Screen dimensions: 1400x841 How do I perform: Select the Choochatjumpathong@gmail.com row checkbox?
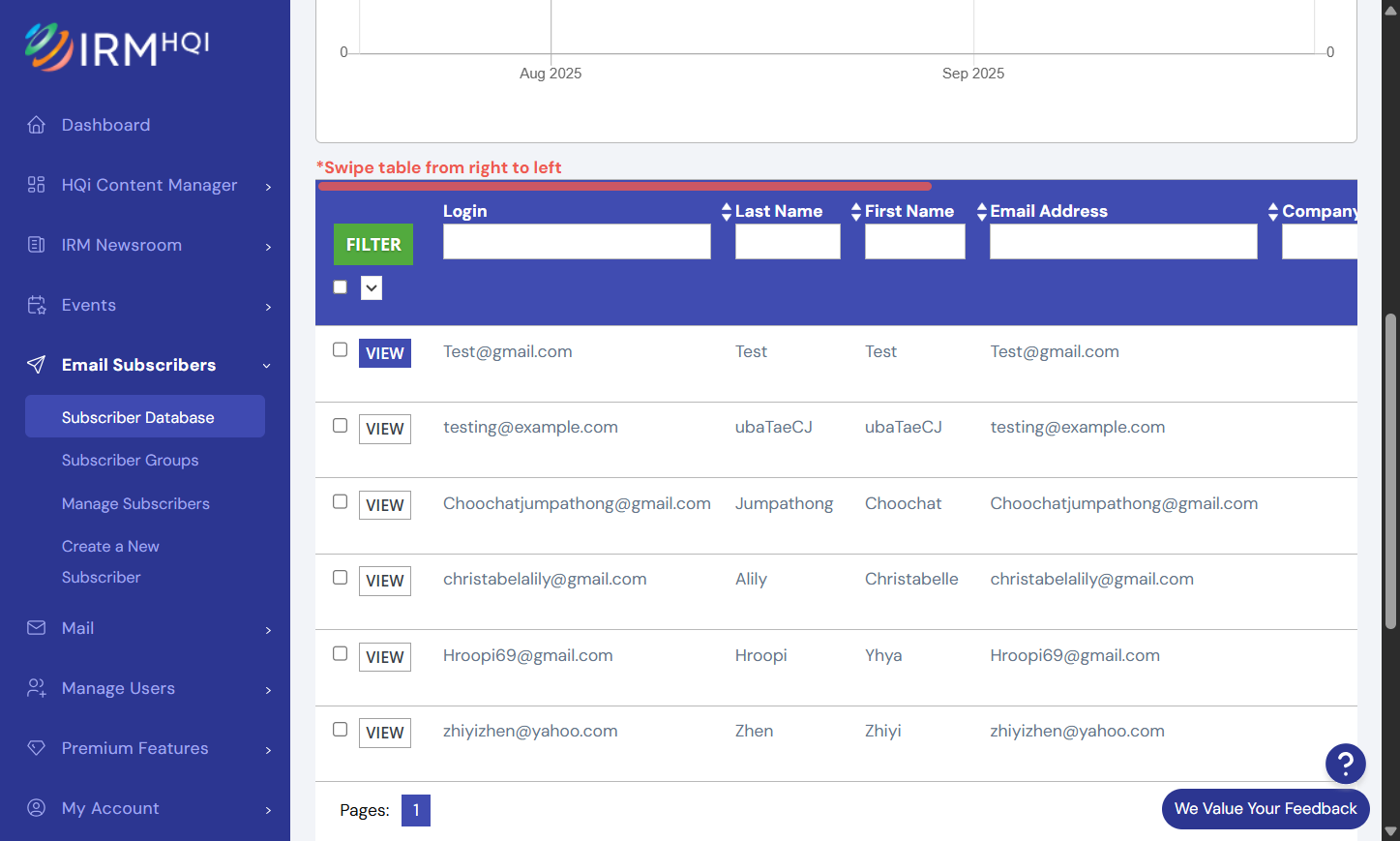(x=340, y=501)
